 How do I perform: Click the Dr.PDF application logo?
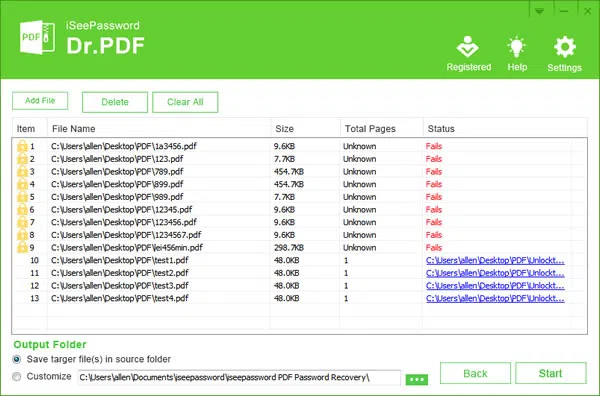37,37
